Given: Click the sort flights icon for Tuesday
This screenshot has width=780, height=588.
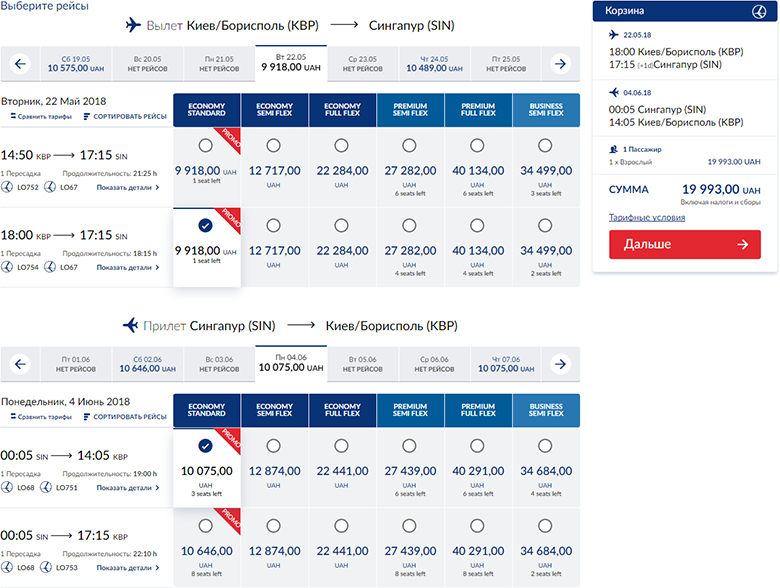Looking at the screenshot, I should 89,116.
